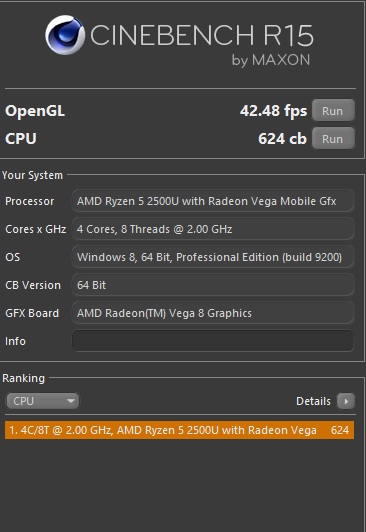The image size is (366, 532).
Task: Select the CB Version 64 Bit field
Action: tap(213, 285)
